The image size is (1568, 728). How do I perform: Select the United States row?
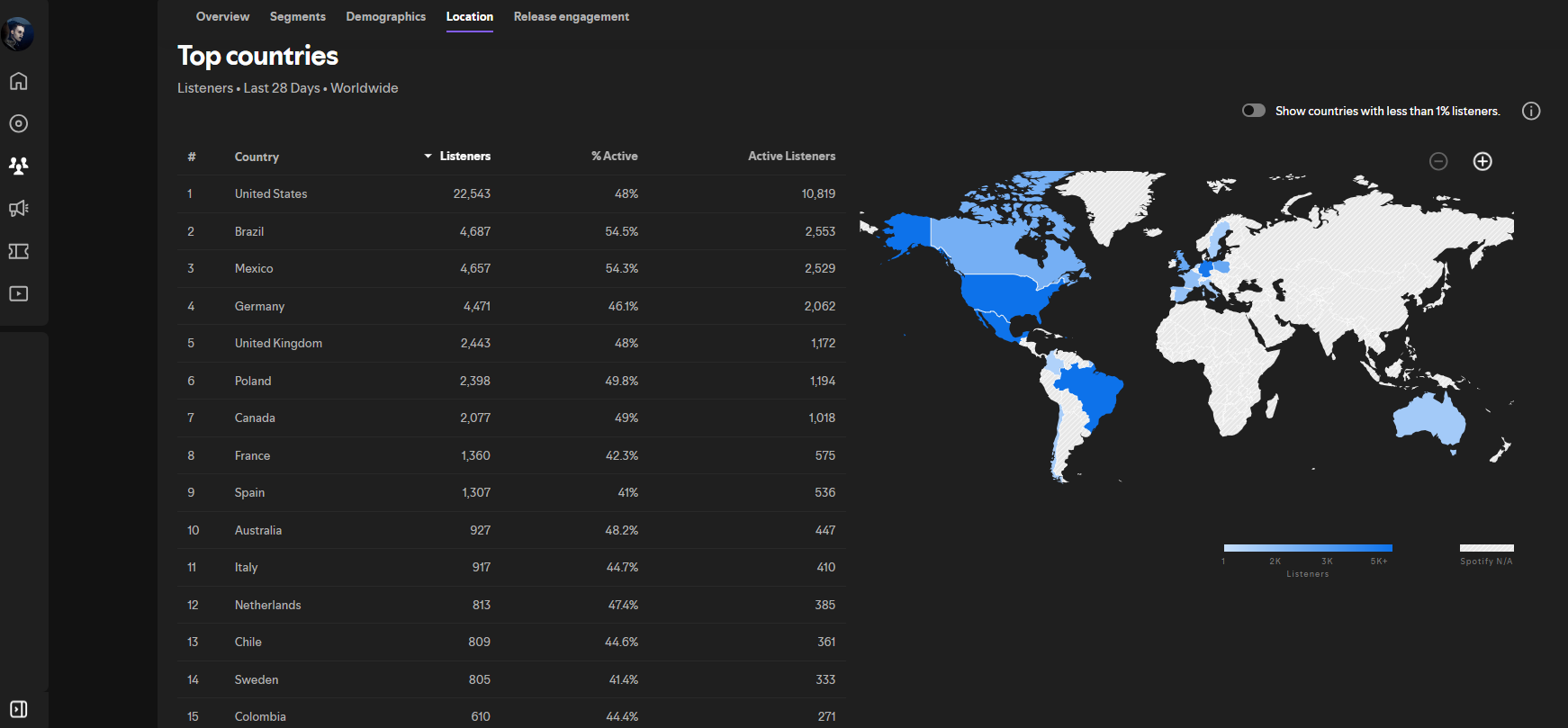tap(511, 194)
